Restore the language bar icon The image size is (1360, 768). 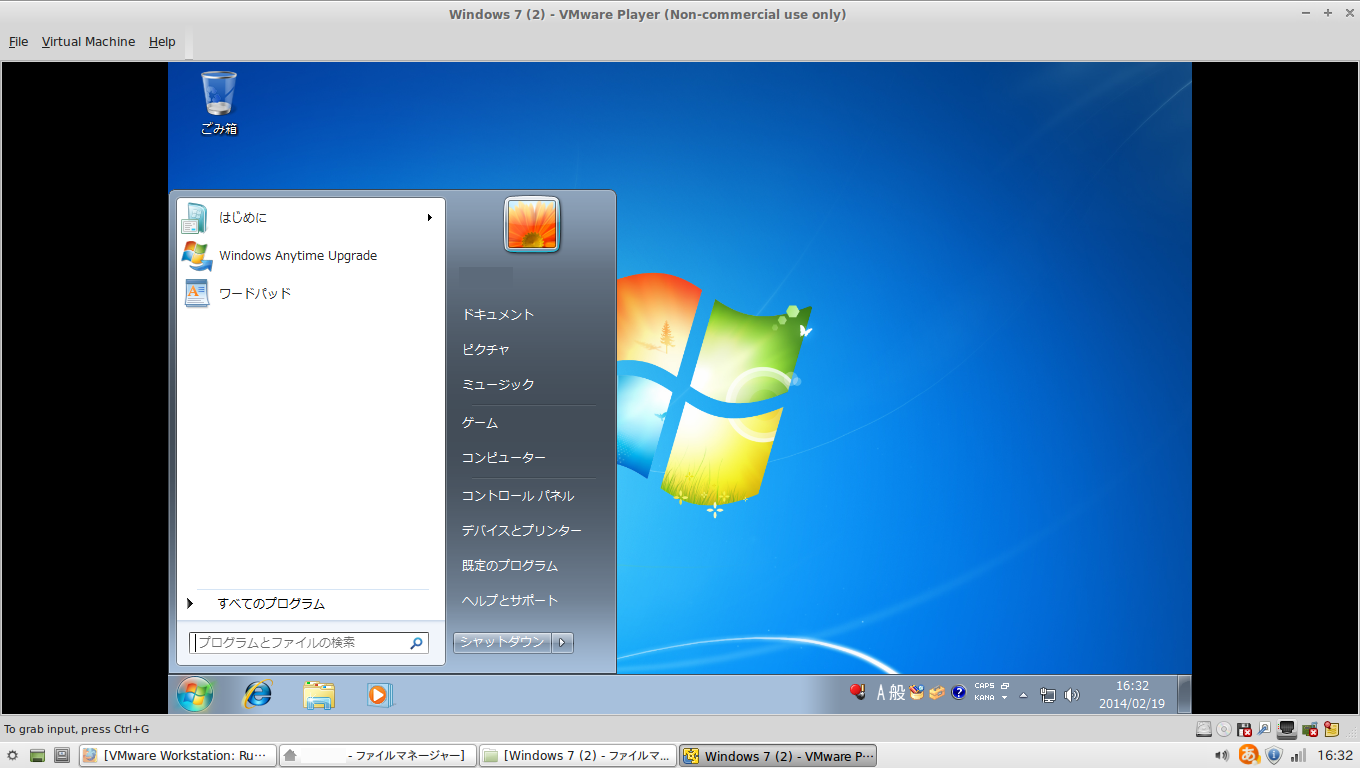[x=1005, y=686]
